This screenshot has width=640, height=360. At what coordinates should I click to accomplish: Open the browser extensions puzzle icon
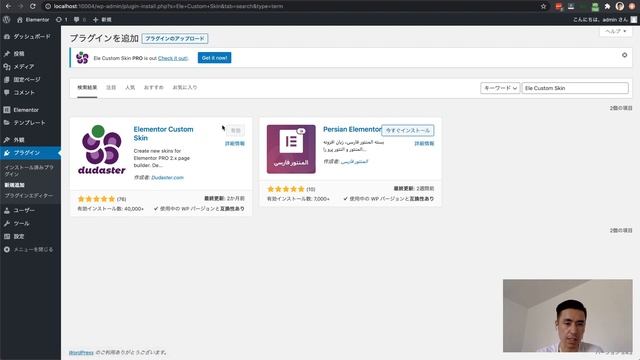(x=607, y=6)
